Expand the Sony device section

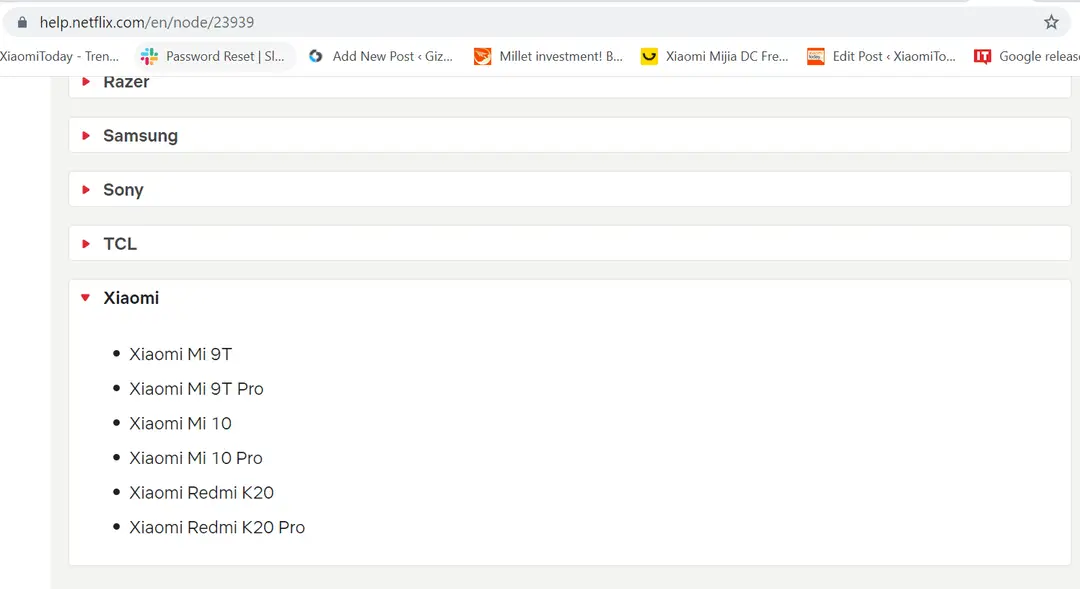[x=570, y=189]
